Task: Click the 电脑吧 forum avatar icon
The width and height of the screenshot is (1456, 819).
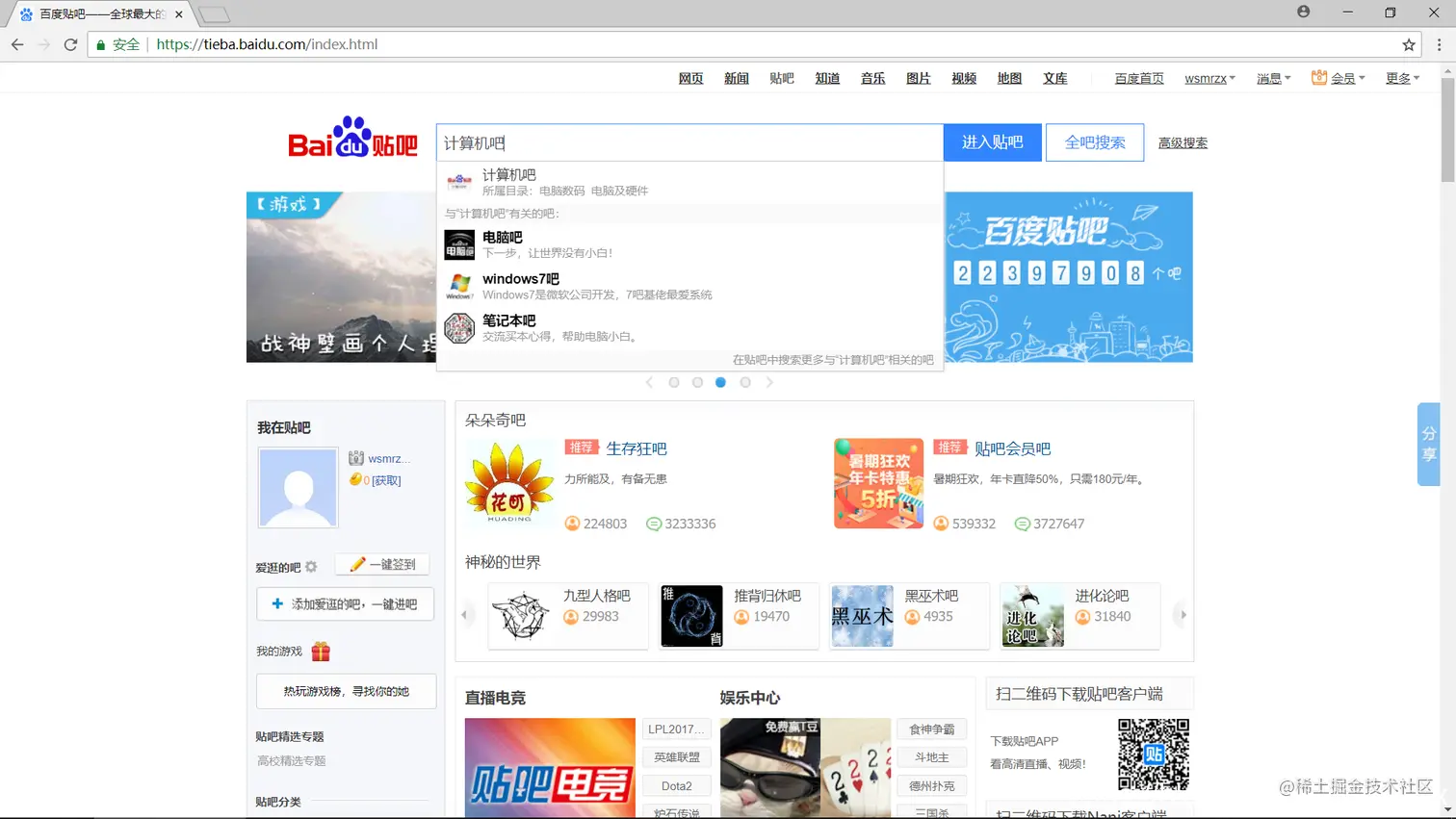Action: (459, 244)
